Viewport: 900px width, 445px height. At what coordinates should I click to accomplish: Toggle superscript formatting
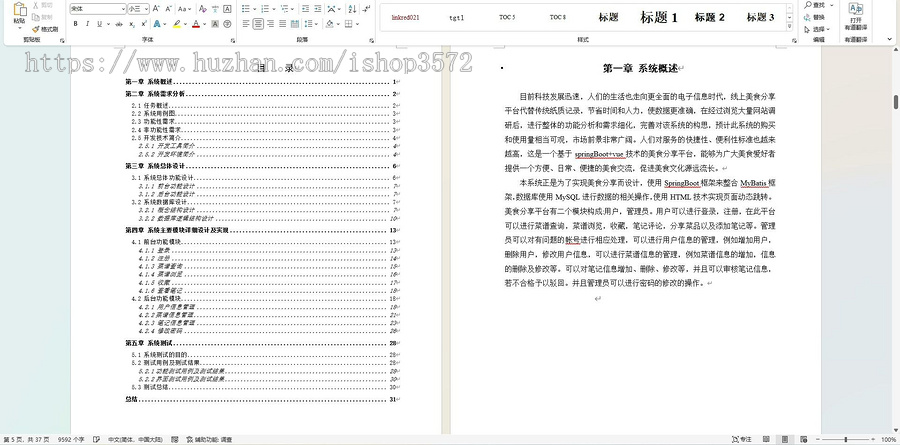tap(143, 24)
